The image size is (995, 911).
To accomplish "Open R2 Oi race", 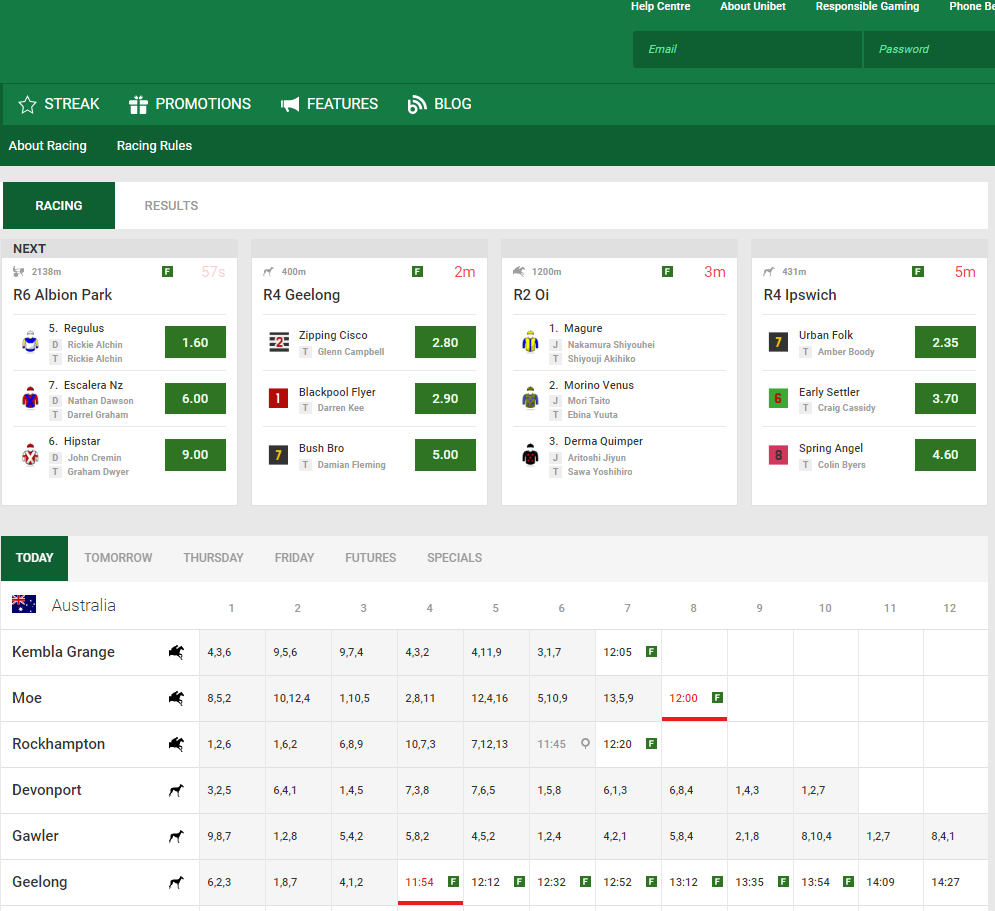I will [x=531, y=295].
